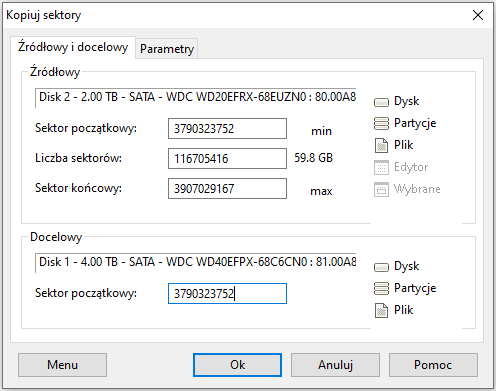Image resolution: width=496 pixels, height=391 pixels.
Task: Open help via Pomoc button
Action: (433, 365)
